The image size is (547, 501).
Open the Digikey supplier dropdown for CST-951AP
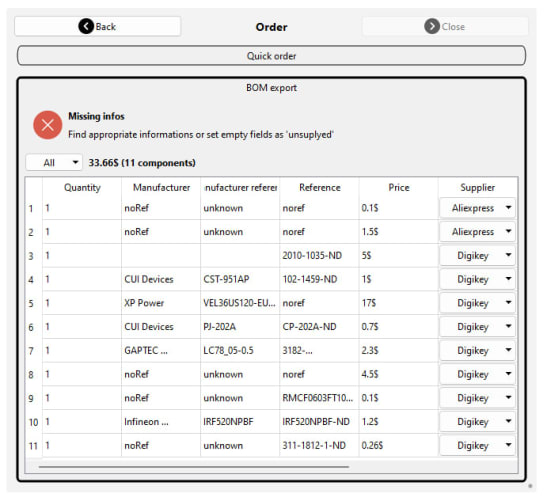pos(477,279)
